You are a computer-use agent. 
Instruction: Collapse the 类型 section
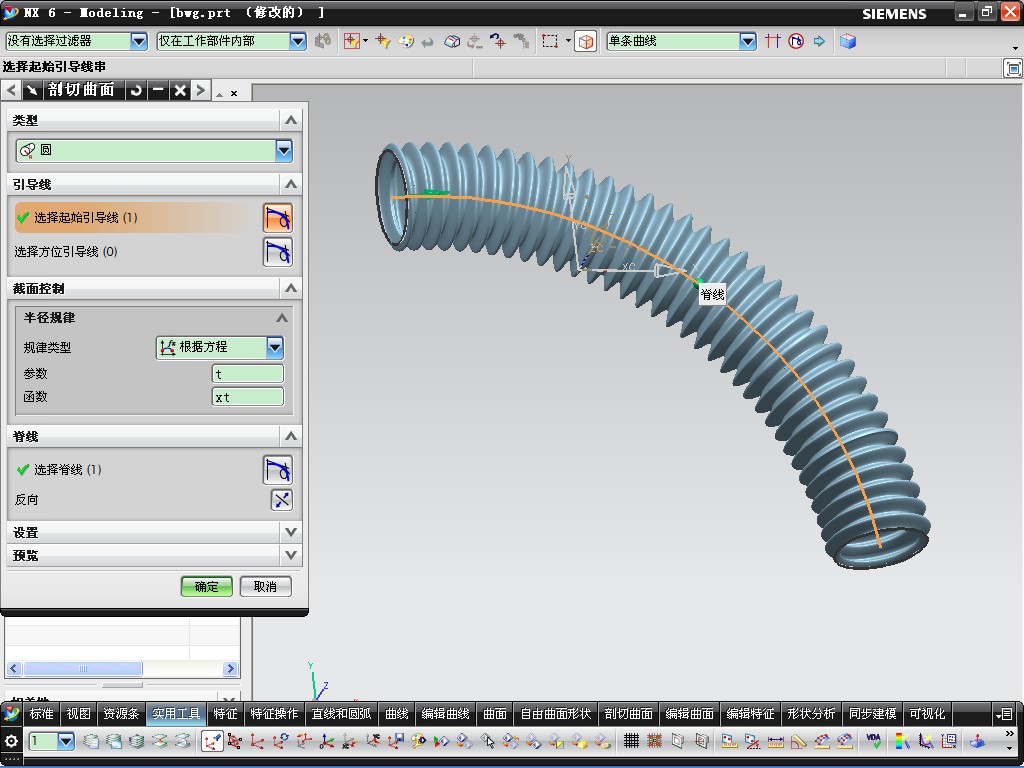(x=291, y=120)
